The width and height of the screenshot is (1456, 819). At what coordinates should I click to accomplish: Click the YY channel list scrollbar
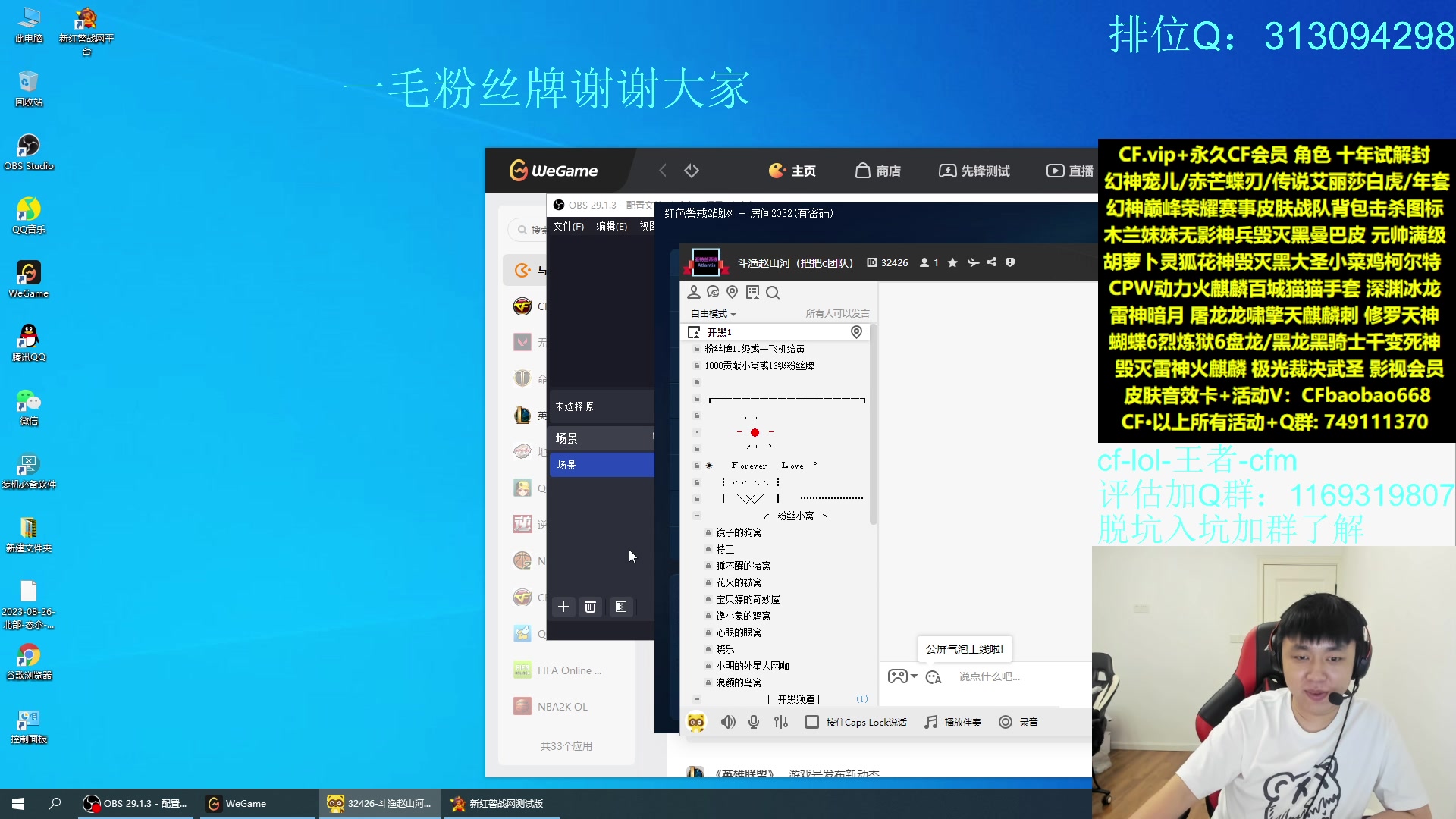click(x=873, y=425)
